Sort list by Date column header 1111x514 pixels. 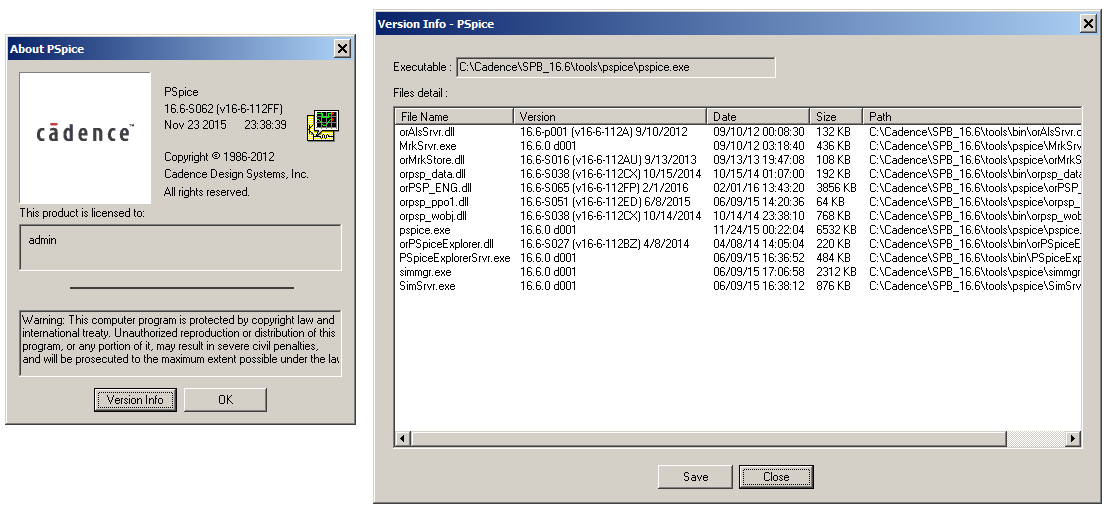pyautogui.click(x=758, y=116)
